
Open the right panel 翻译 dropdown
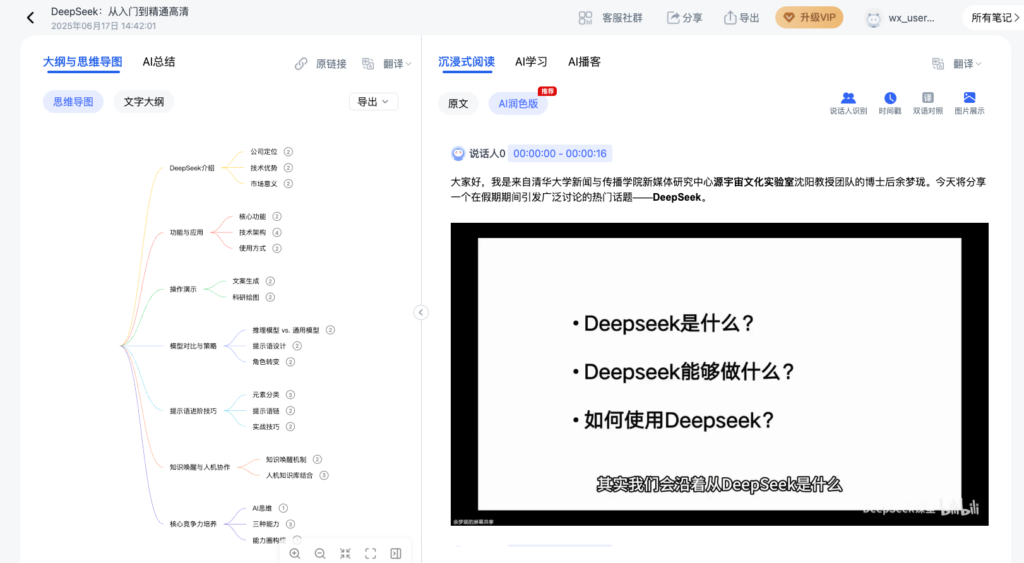pos(967,63)
